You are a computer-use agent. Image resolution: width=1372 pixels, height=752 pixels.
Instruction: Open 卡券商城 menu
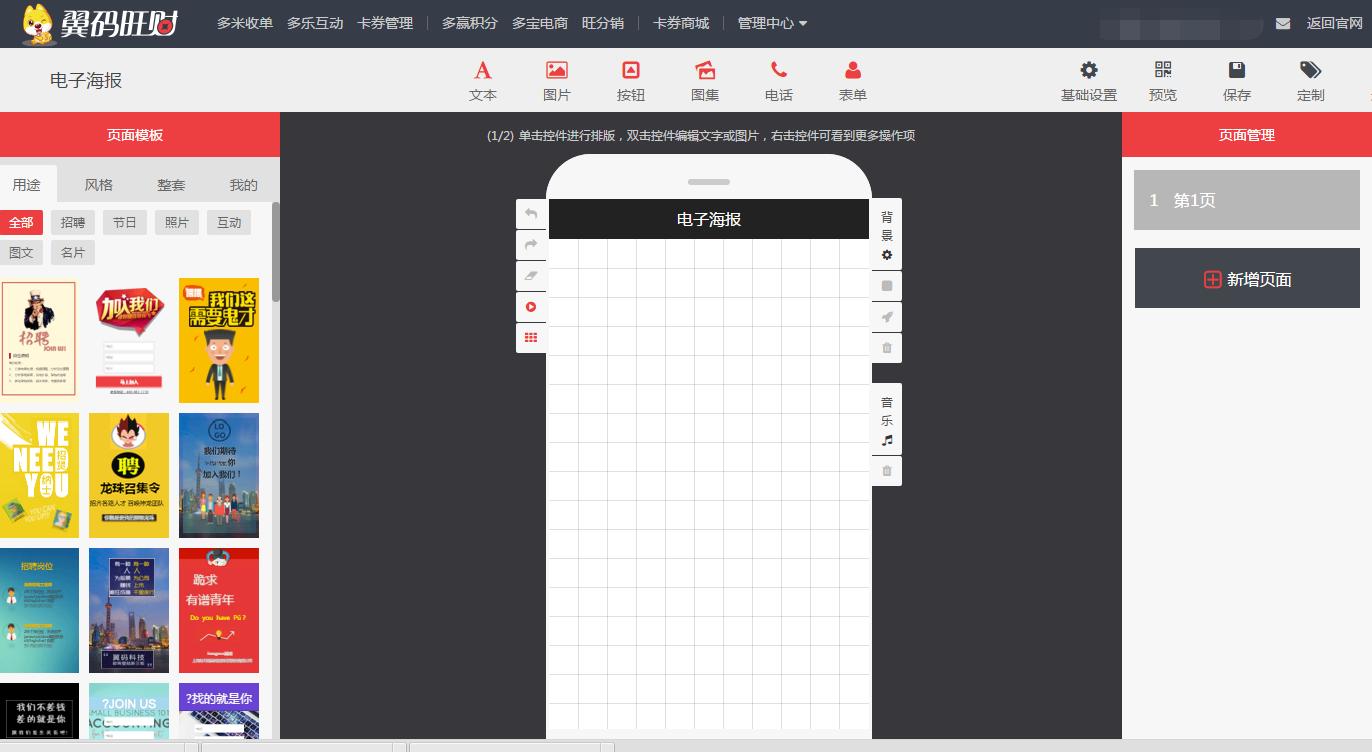coord(681,23)
